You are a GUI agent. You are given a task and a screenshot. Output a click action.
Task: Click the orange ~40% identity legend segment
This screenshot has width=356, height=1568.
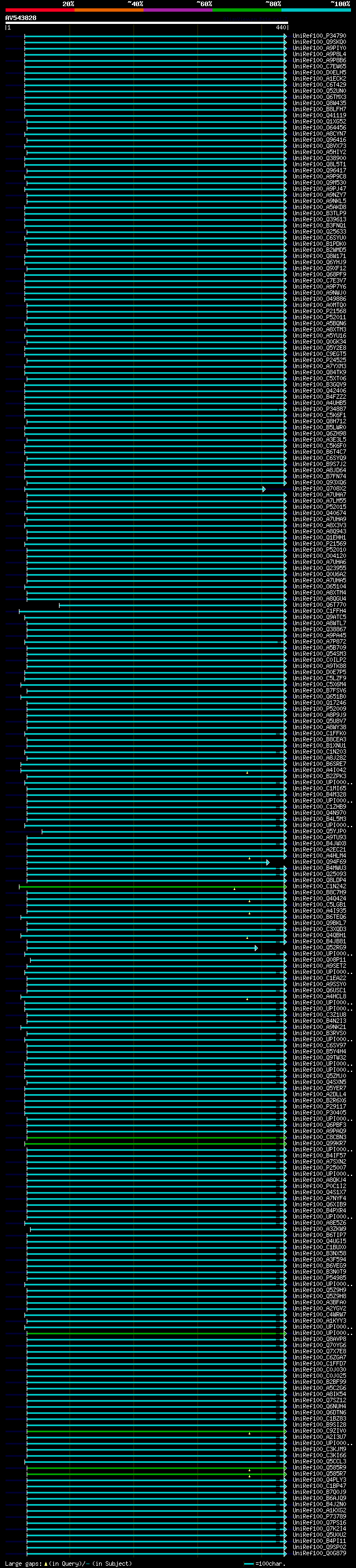pyautogui.click(x=109, y=10)
